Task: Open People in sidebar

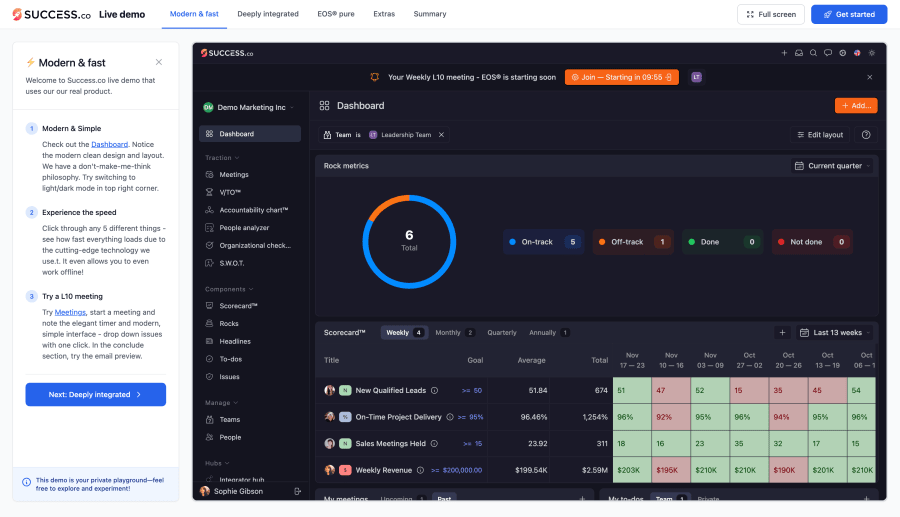Action: 250,437
